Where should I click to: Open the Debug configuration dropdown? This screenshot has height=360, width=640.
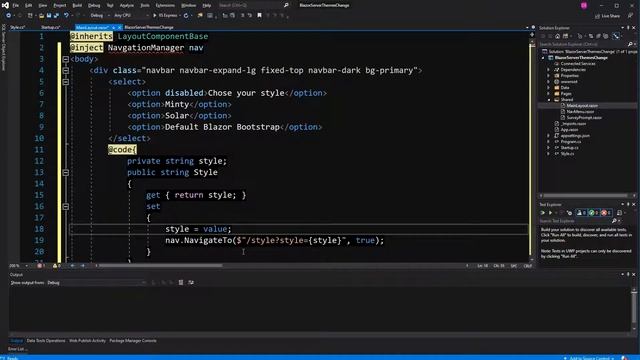[99, 16]
